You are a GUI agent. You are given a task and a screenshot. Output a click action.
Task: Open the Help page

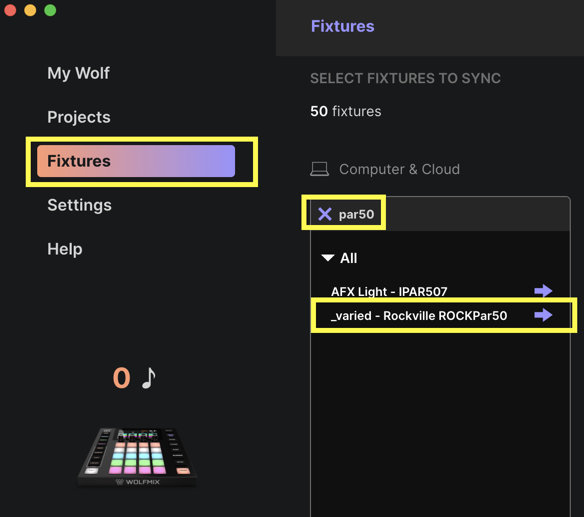[x=65, y=249]
